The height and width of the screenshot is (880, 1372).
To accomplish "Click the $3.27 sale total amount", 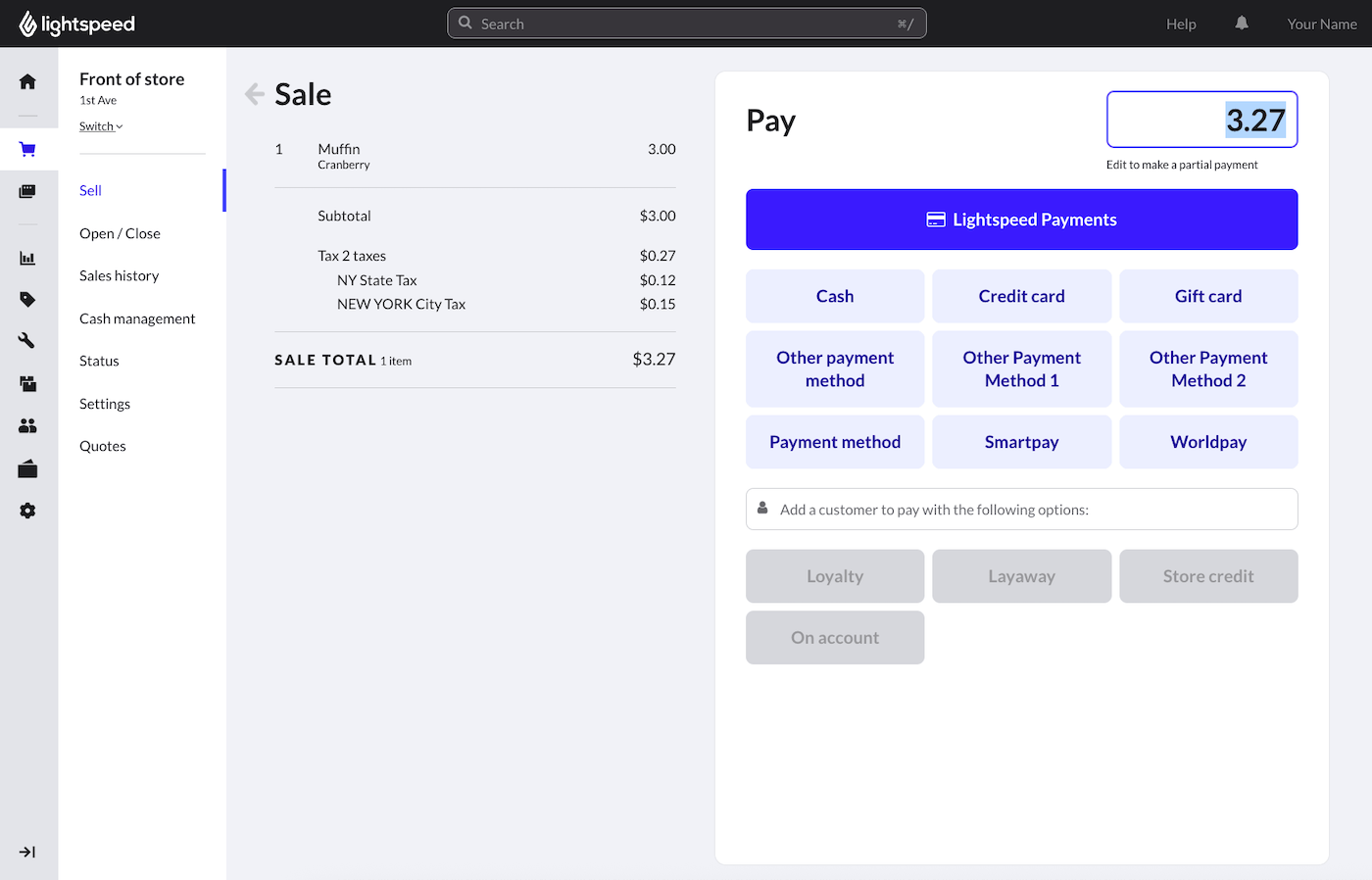I will [654, 360].
